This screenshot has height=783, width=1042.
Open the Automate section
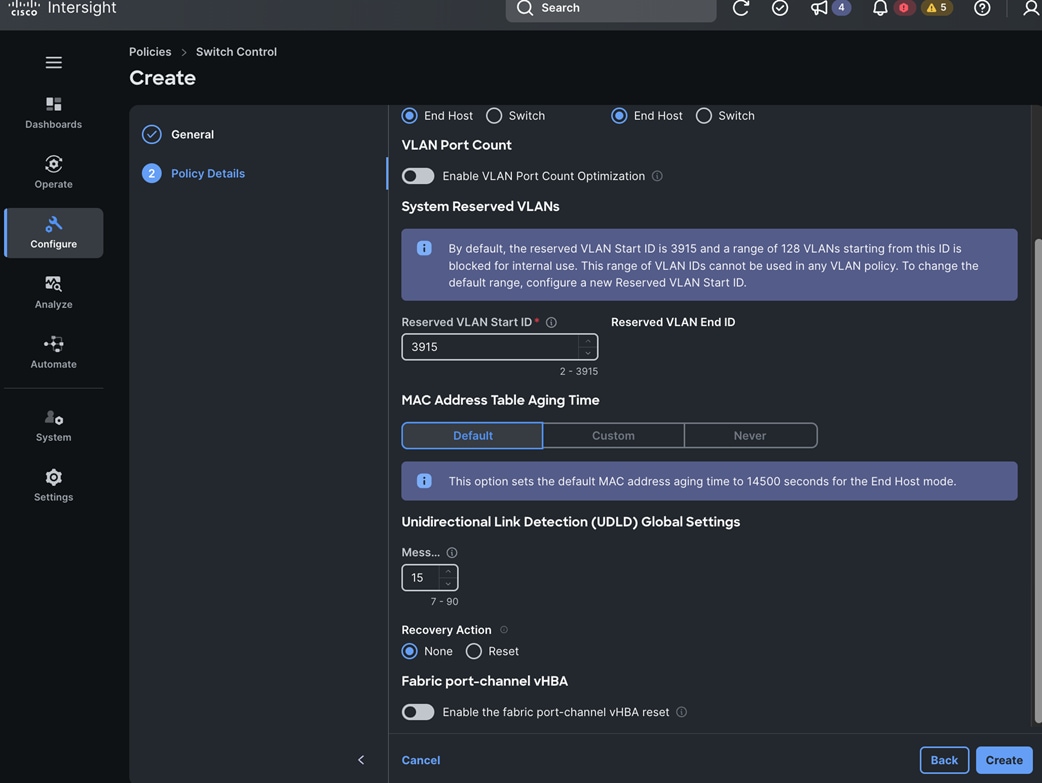point(54,352)
